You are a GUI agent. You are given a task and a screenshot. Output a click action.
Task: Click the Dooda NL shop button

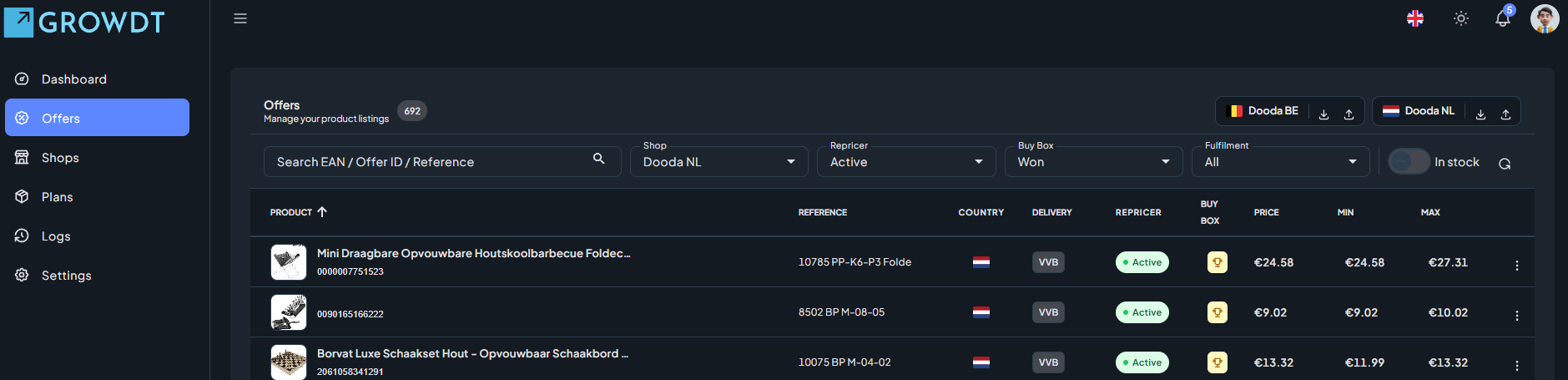click(x=1419, y=111)
